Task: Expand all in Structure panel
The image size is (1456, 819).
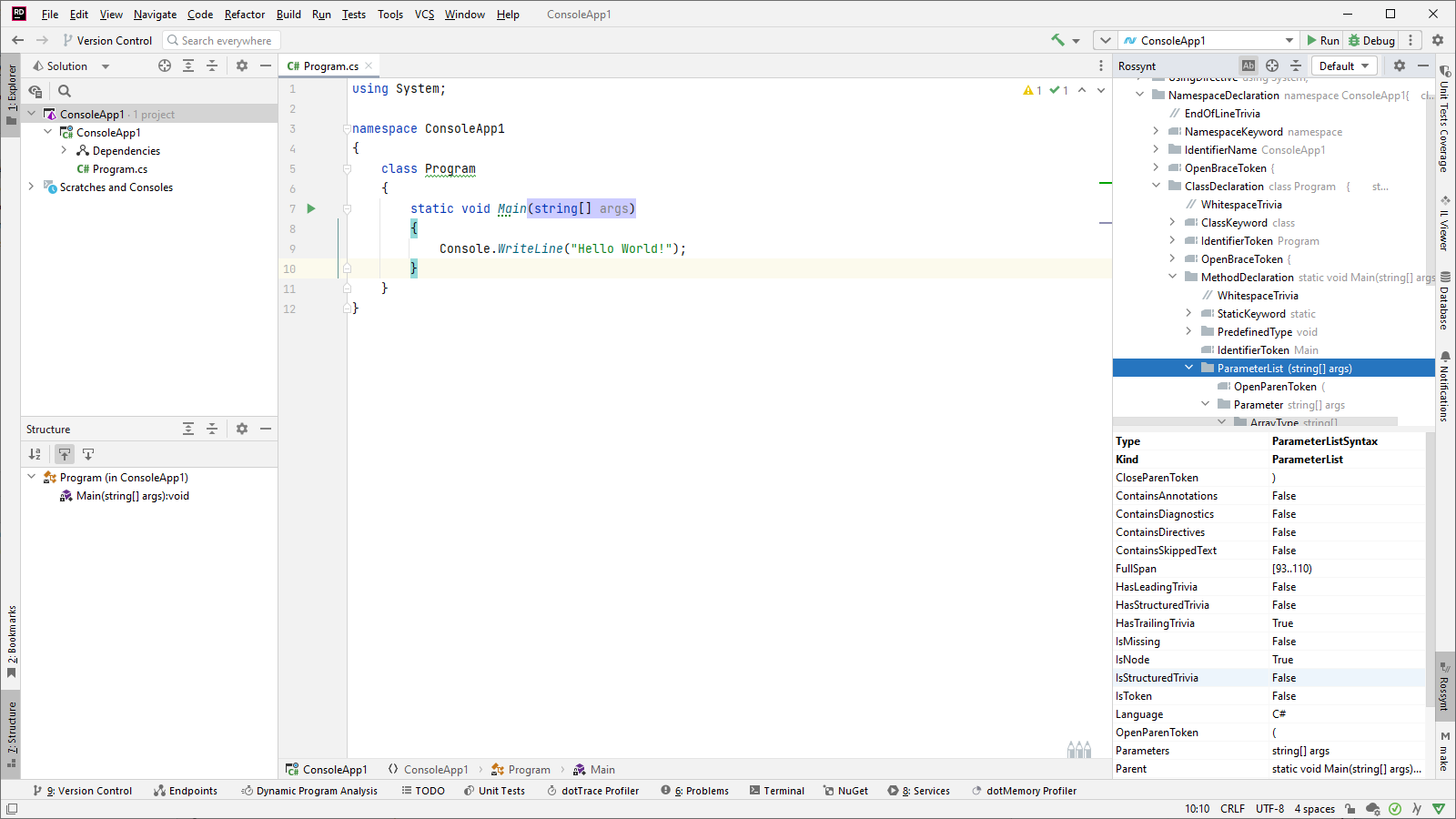Action: (x=188, y=429)
